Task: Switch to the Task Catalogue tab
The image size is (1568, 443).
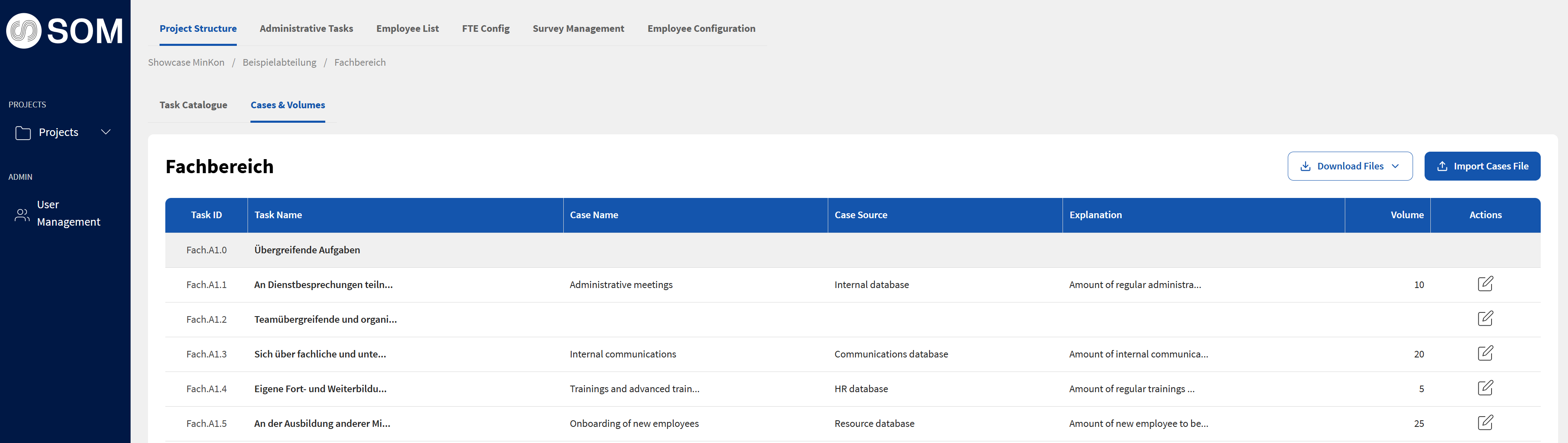Action: (193, 105)
